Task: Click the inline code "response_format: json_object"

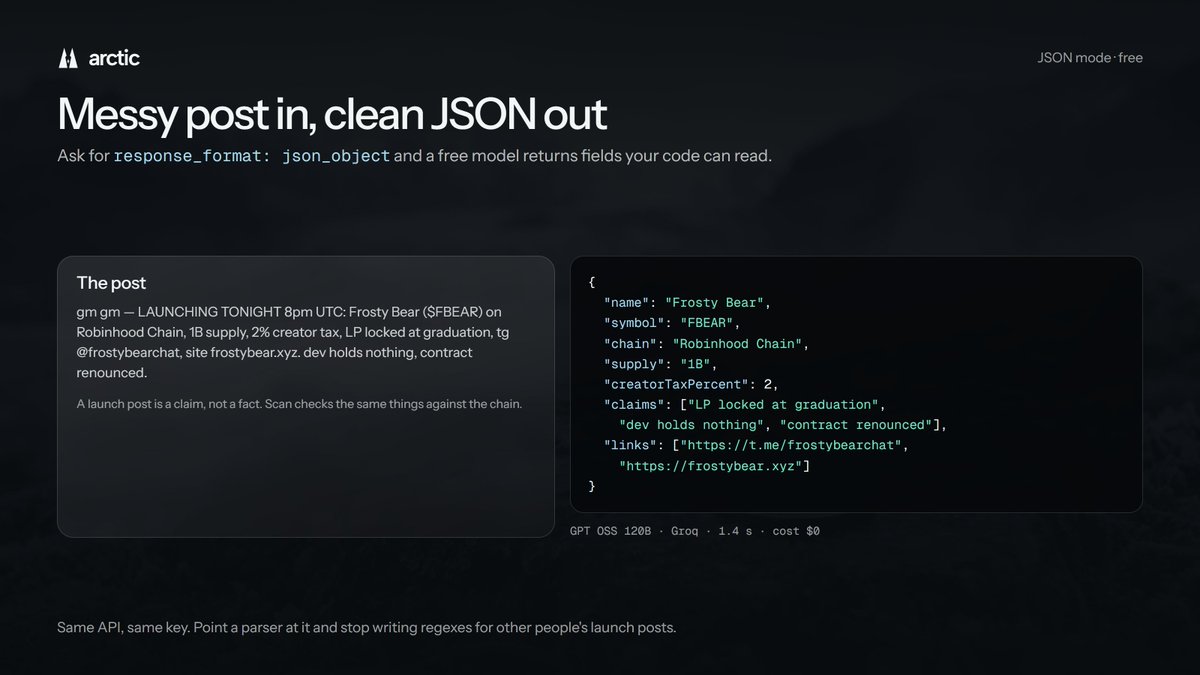Action: [252, 157]
